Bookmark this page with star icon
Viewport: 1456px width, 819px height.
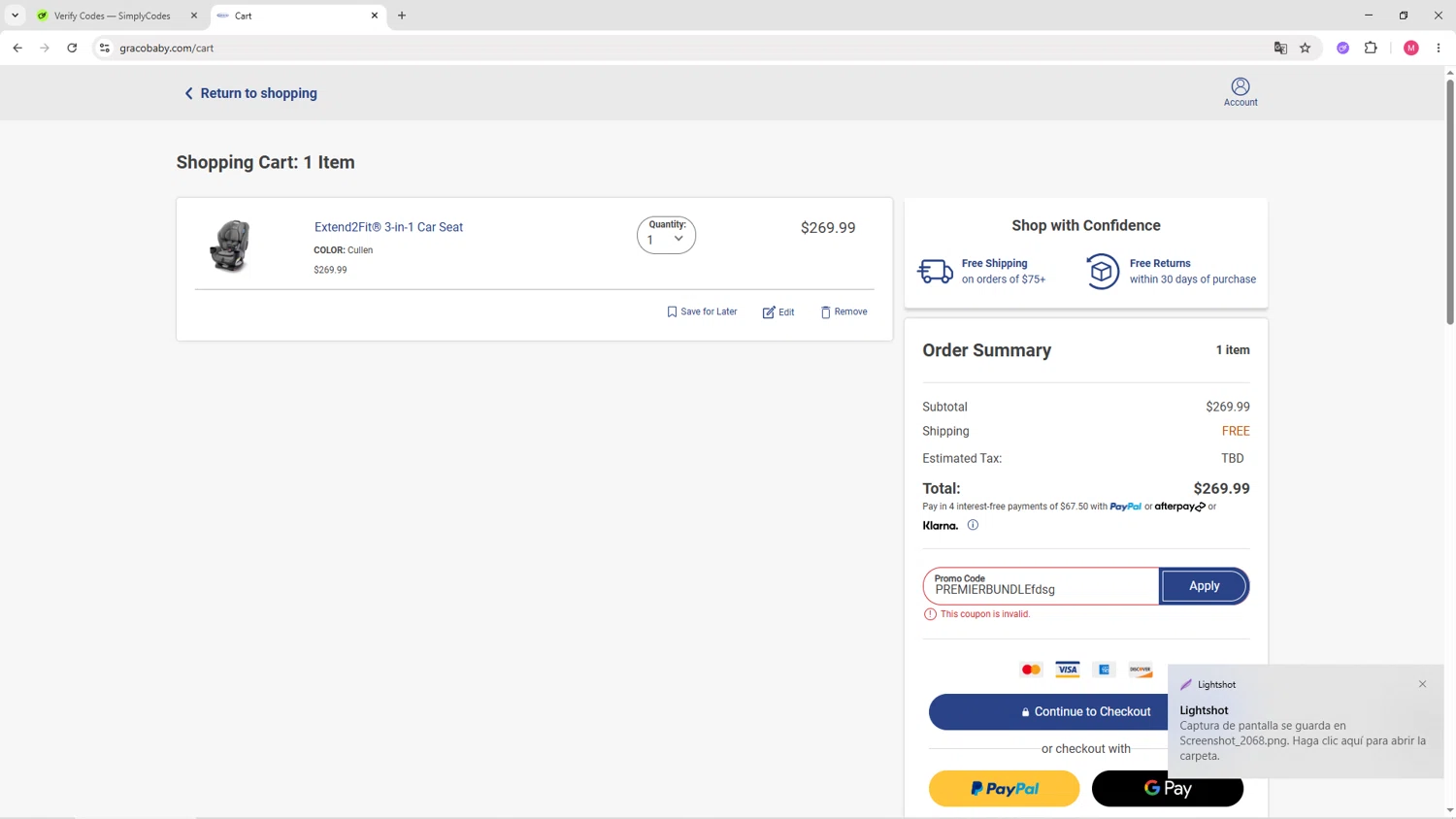(x=1306, y=48)
